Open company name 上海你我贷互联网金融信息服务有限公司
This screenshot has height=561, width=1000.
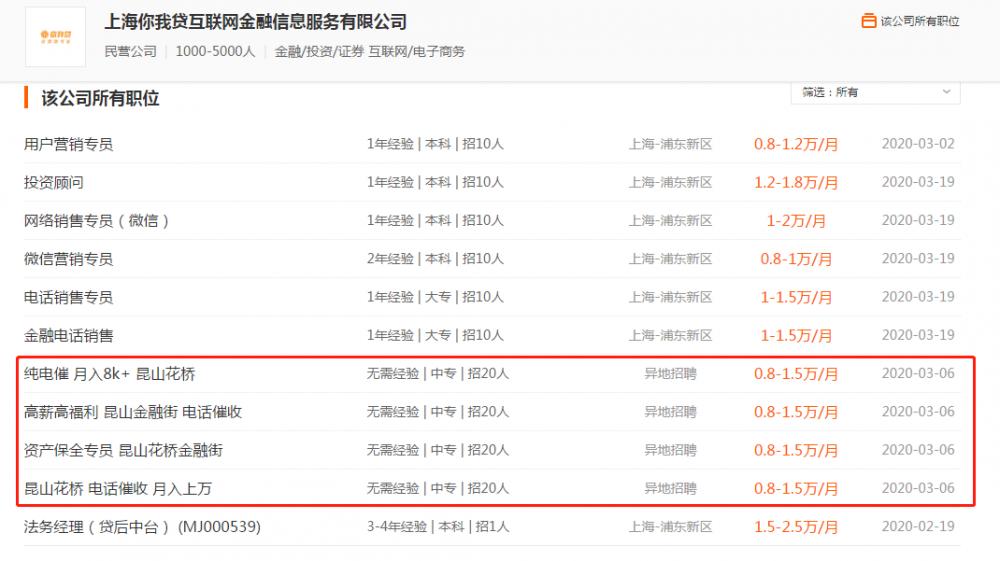tap(255, 22)
